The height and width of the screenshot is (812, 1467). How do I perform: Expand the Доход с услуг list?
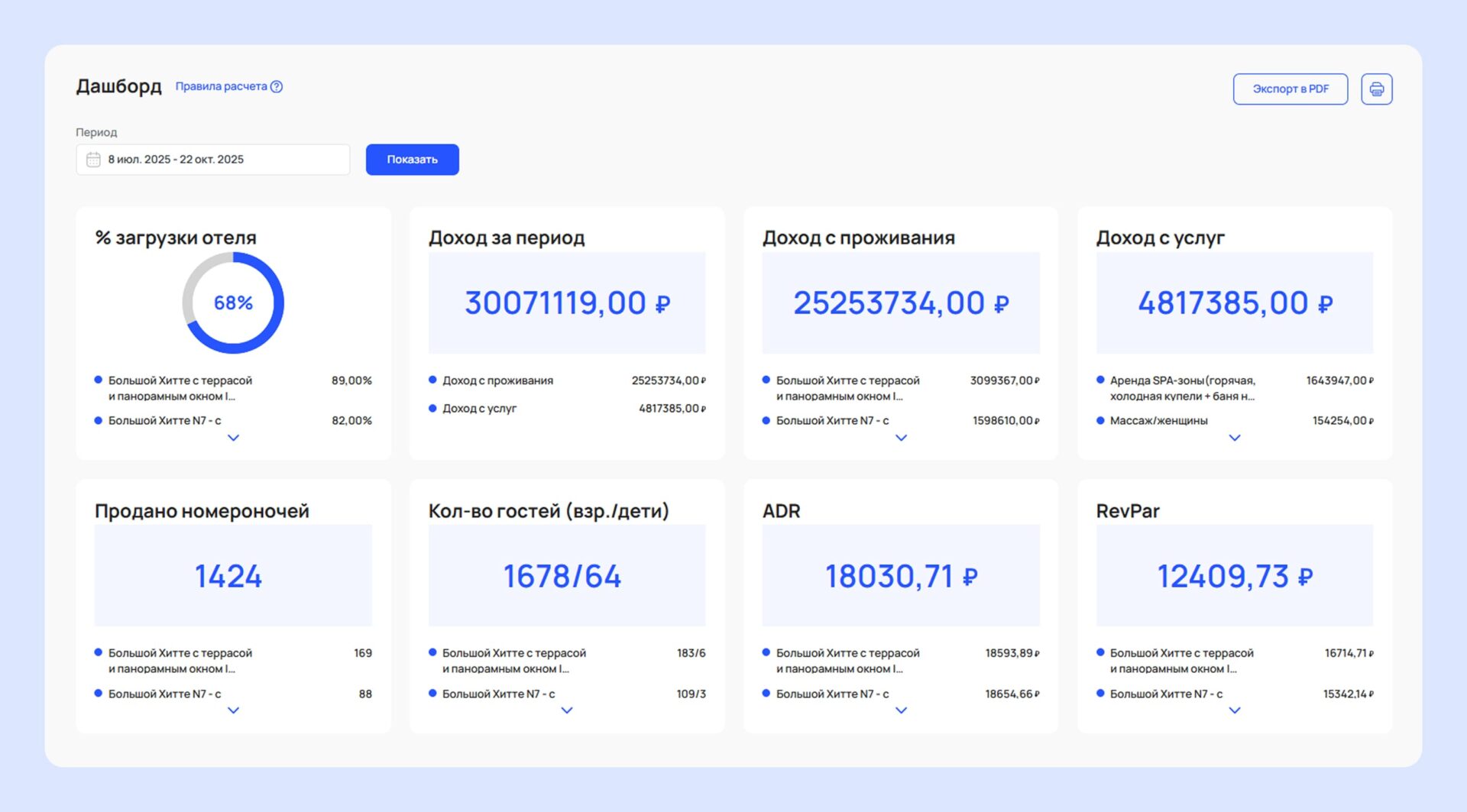coord(1234,438)
